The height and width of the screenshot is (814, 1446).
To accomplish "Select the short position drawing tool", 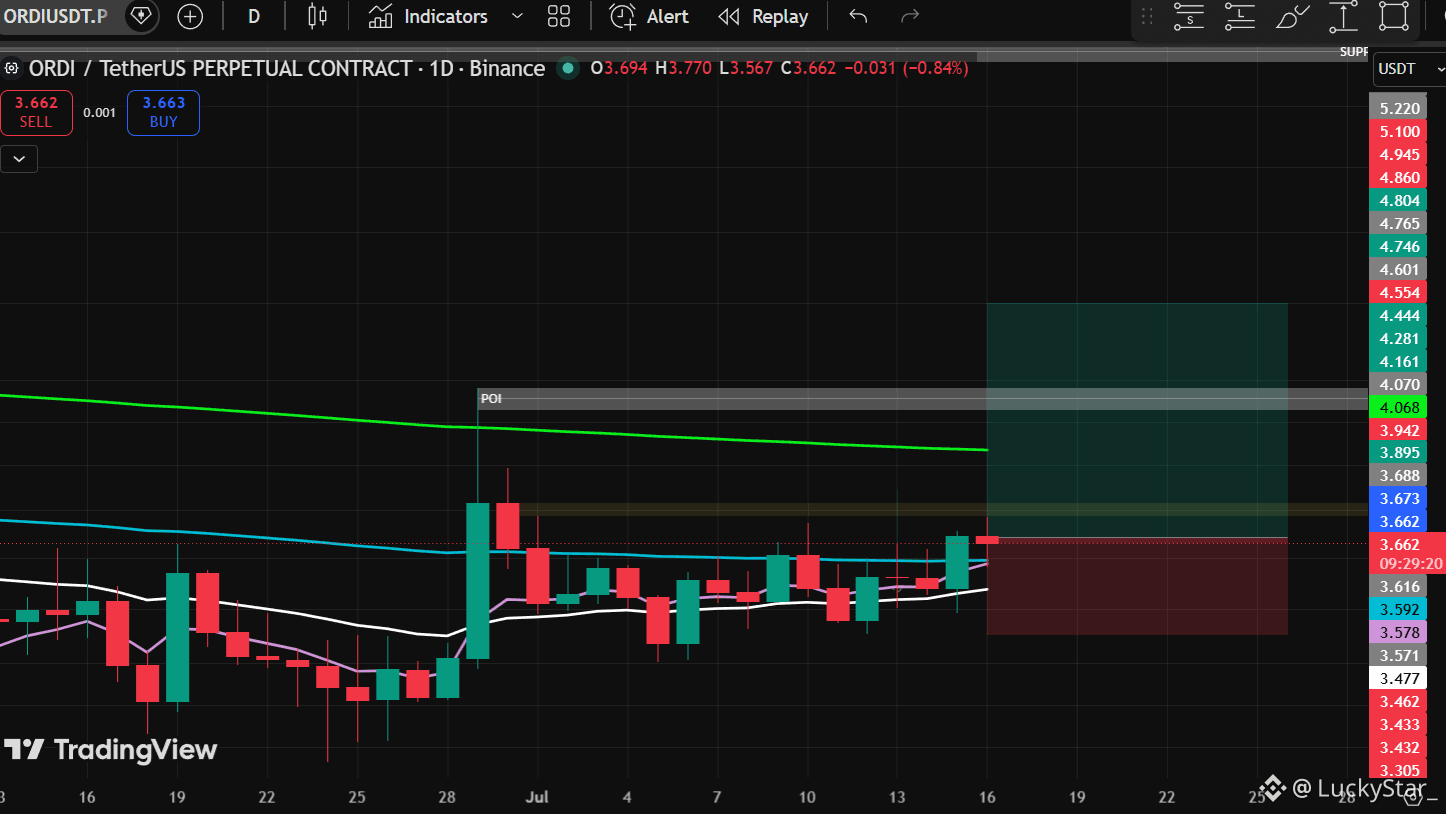I will click(x=1189, y=16).
